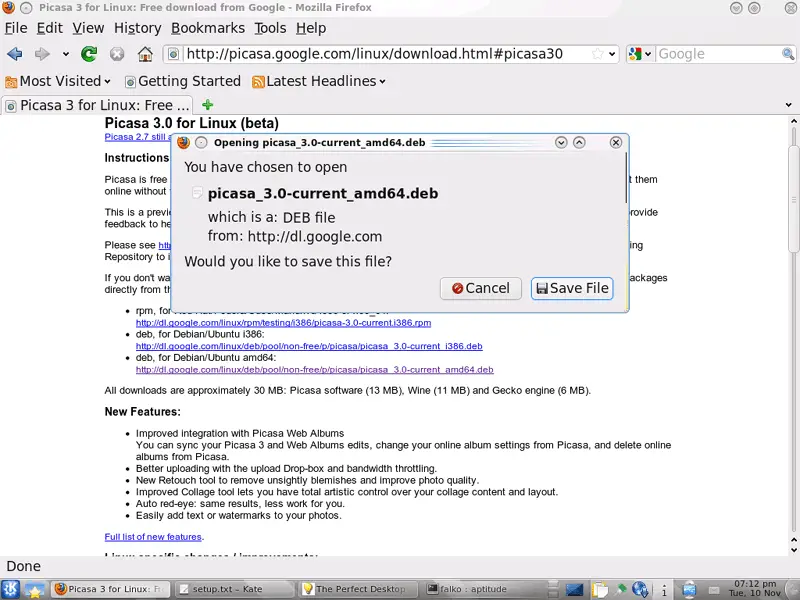Click the magnifier search button
Screen dimensions: 800x600
click(x=788, y=54)
